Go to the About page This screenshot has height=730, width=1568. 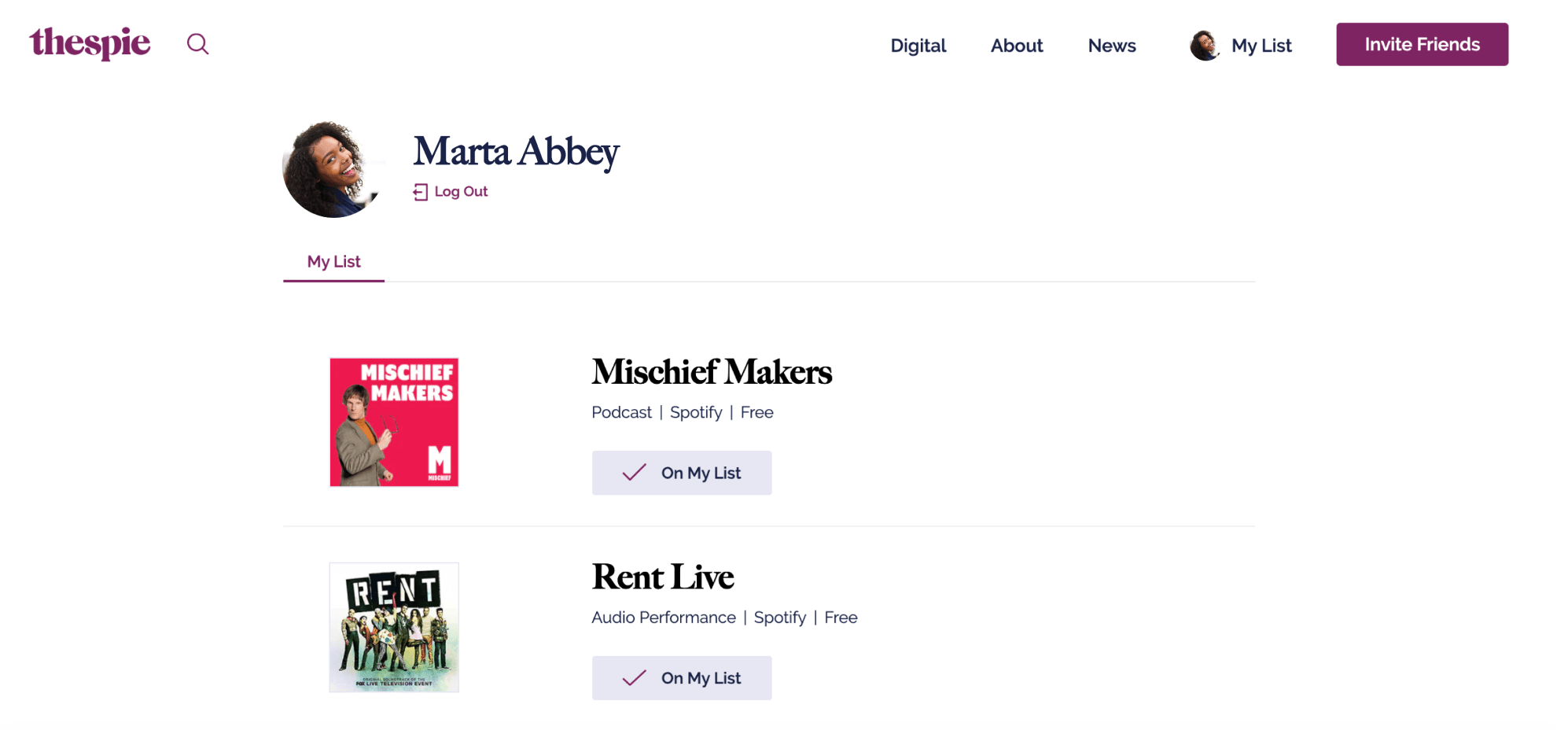(1016, 46)
